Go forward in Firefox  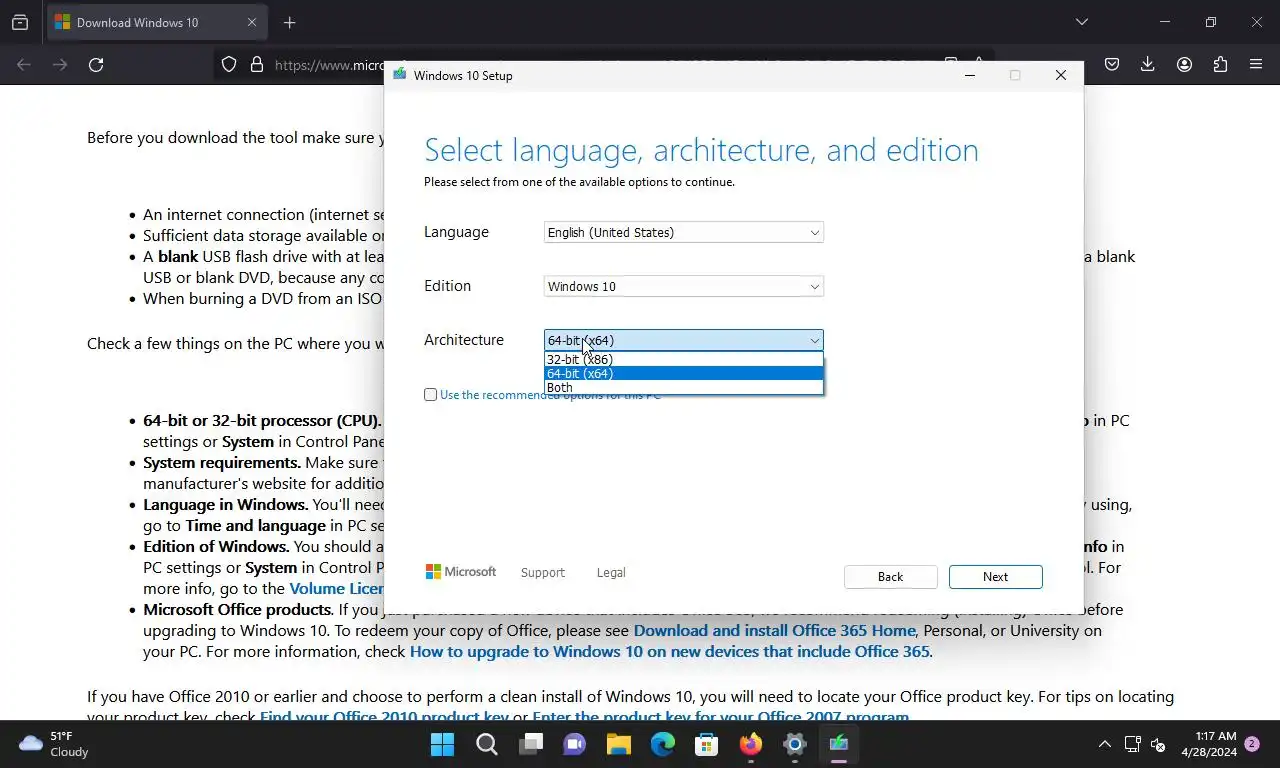tap(60, 65)
